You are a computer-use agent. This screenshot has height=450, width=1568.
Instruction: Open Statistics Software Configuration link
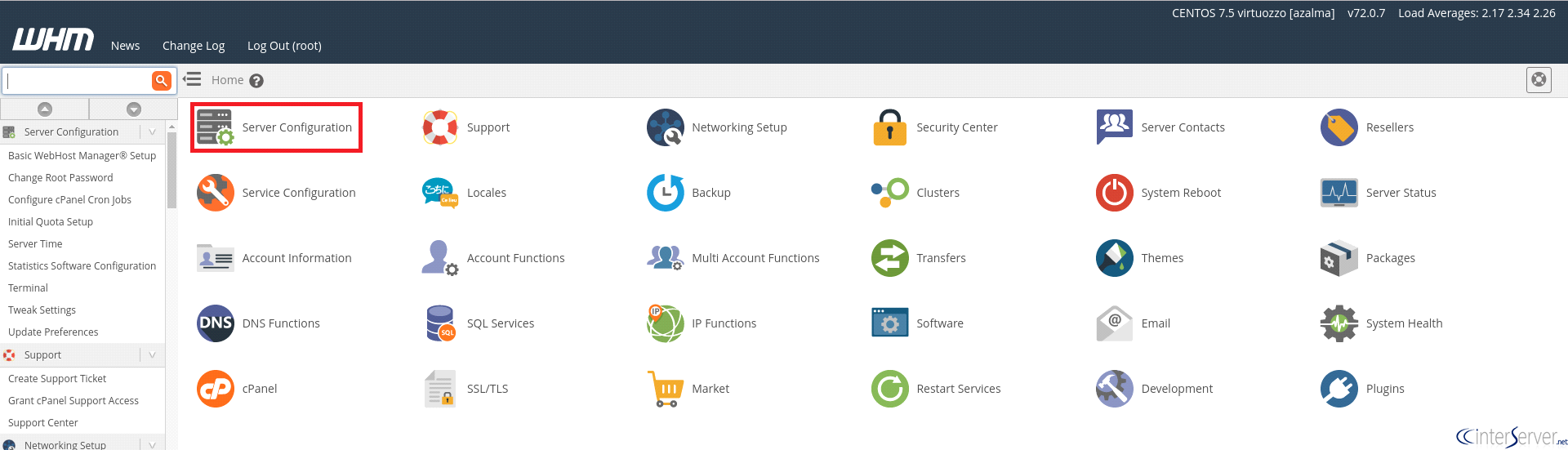[82, 265]
